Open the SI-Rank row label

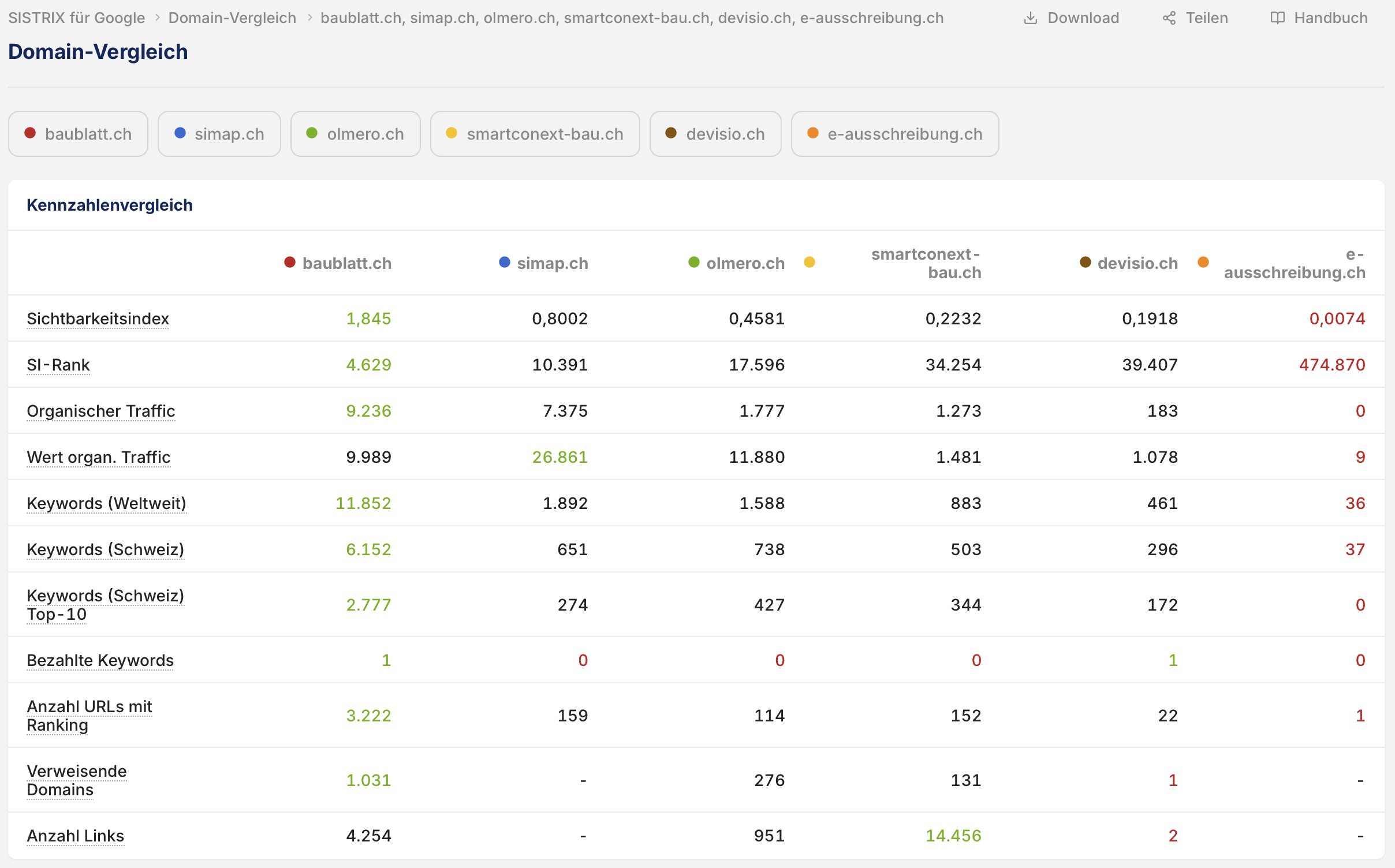pos(58,365)
